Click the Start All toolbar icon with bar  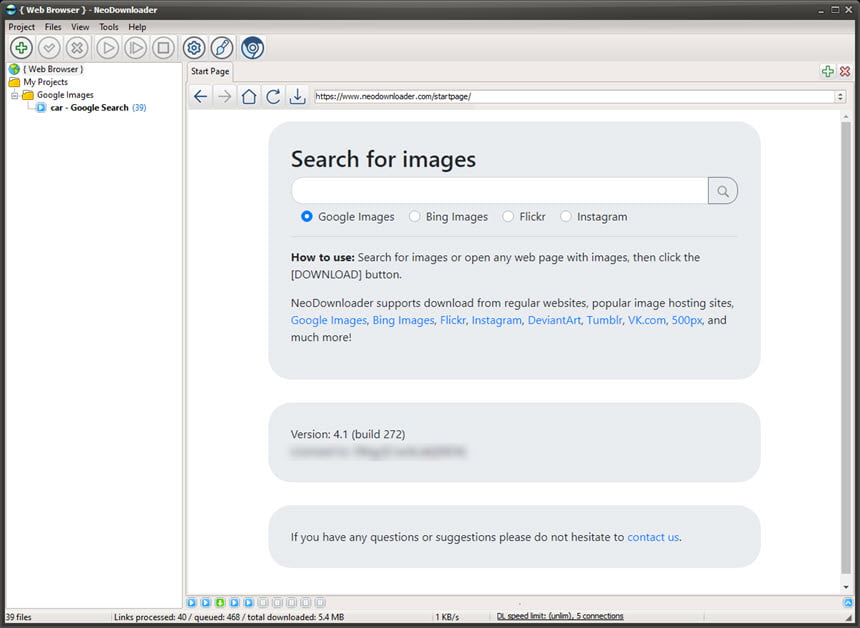tap(135, 48)
